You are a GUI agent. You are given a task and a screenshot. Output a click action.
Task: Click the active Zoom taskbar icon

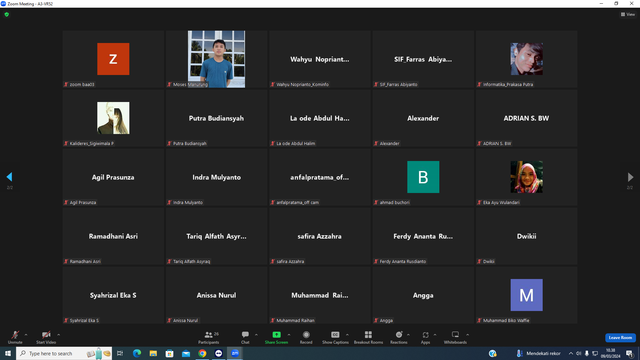click(x=235, y=353)
